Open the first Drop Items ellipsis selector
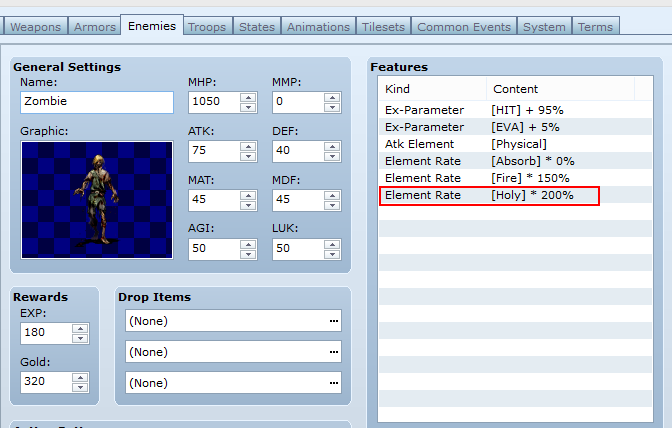The width and height of the screenshot is (672, 428). click(x=334, y=321)
